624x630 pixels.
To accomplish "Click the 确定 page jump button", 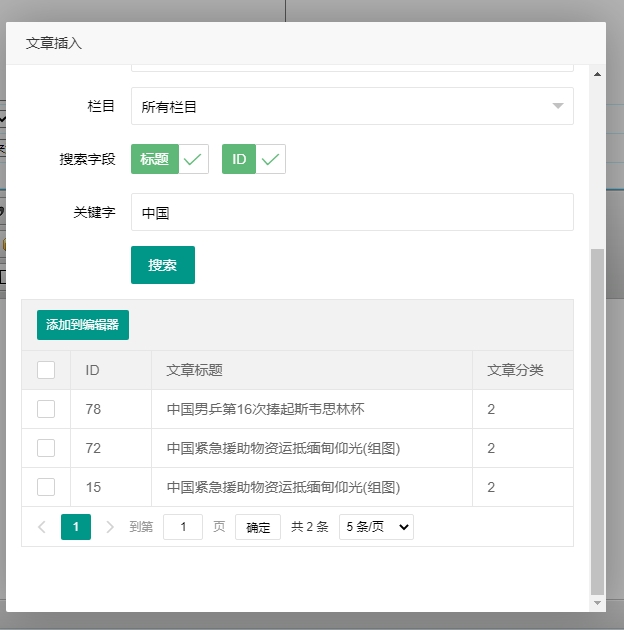I will (x=258, y=527).
